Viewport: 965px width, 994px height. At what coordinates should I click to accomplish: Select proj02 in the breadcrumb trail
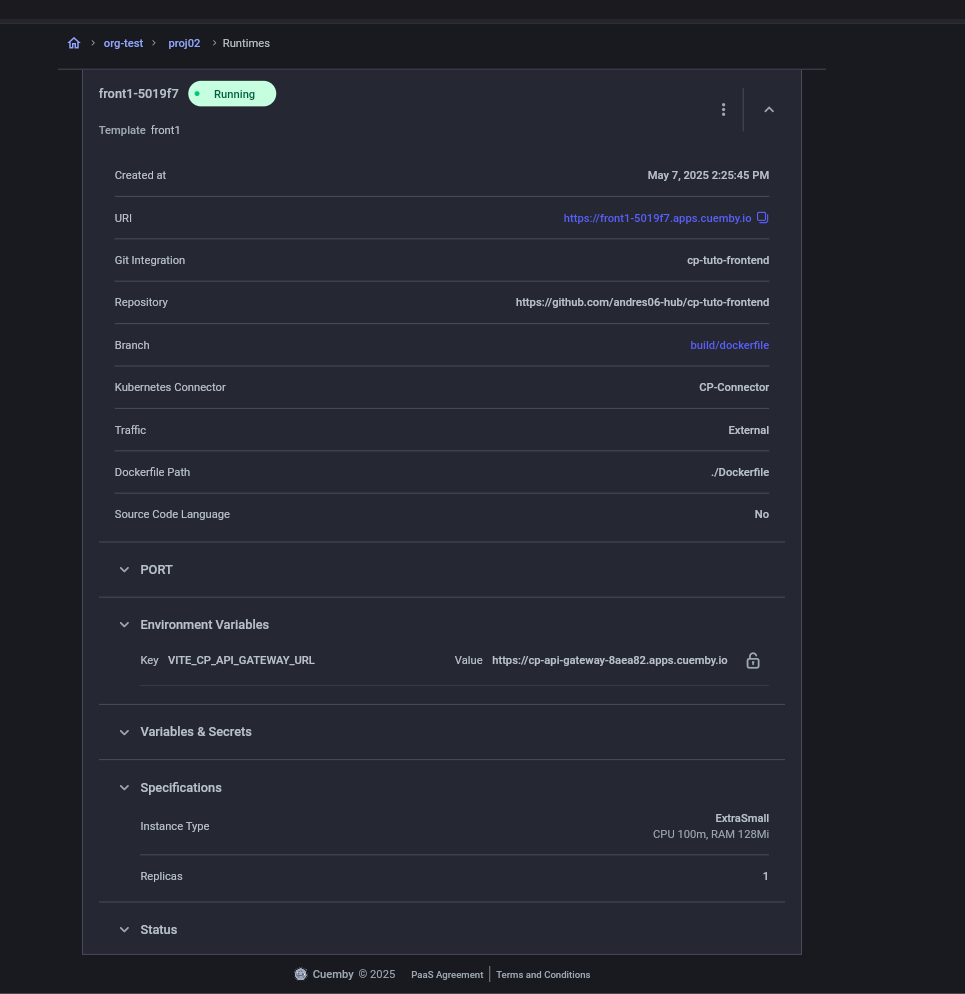point(184,43)
